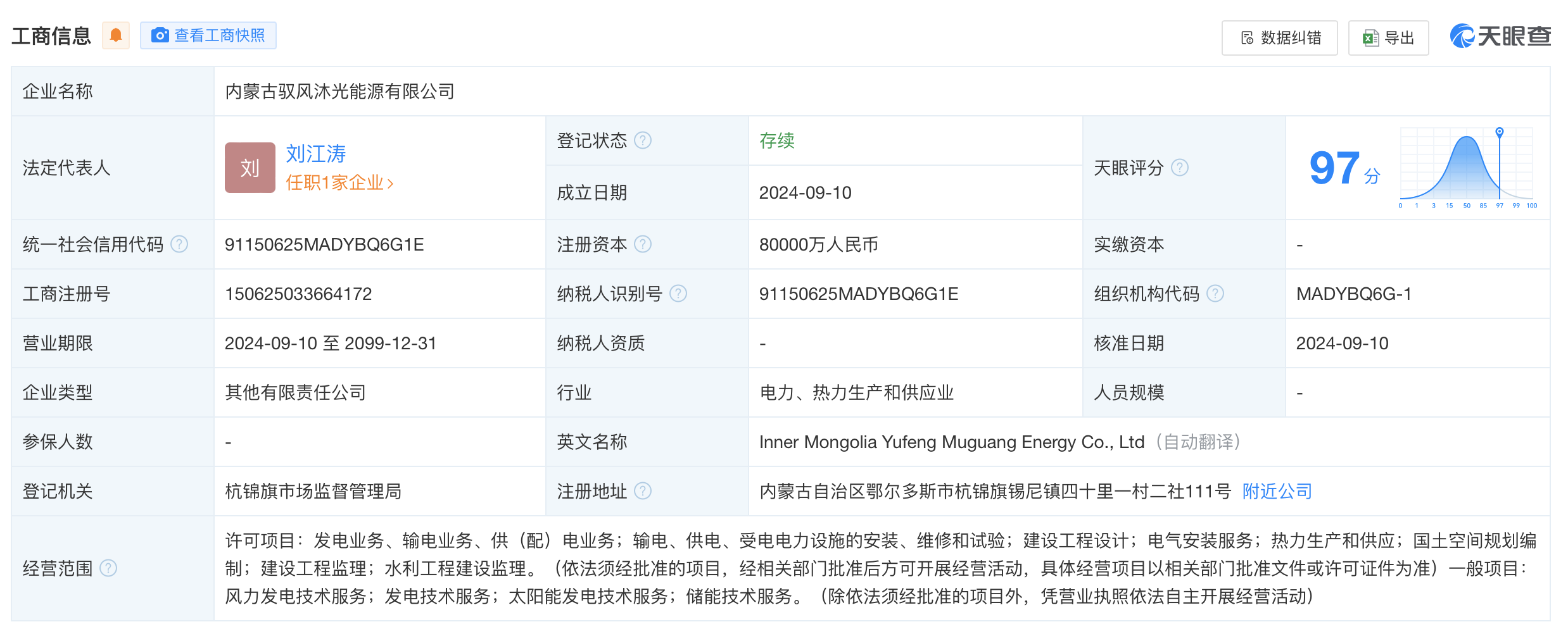Click the notification bell icon beside 工商信息
Image resolution: width=1568 pixels, height=629 pixels.
[x=116, y=35]
